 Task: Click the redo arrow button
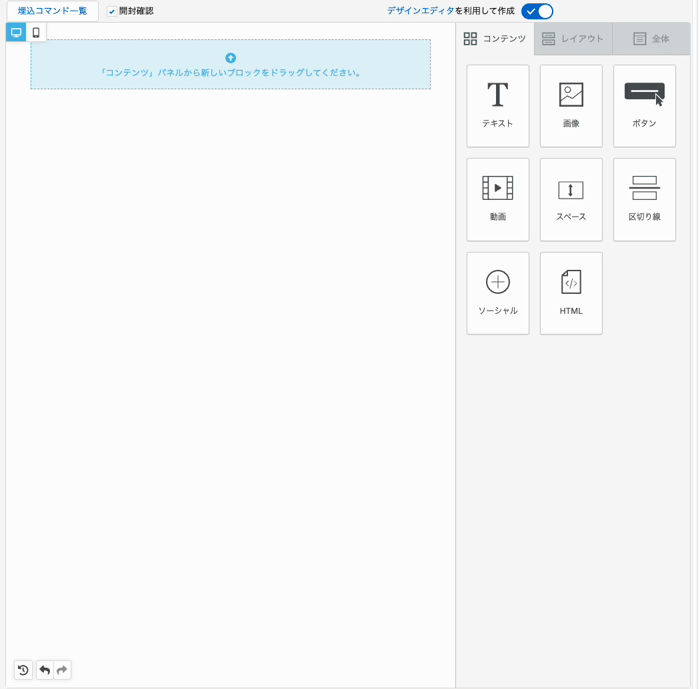tap(62, 670)
